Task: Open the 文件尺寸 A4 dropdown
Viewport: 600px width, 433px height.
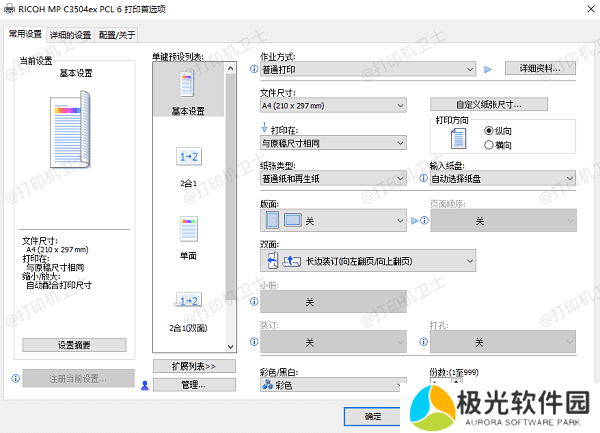Action: pos(331,105)
